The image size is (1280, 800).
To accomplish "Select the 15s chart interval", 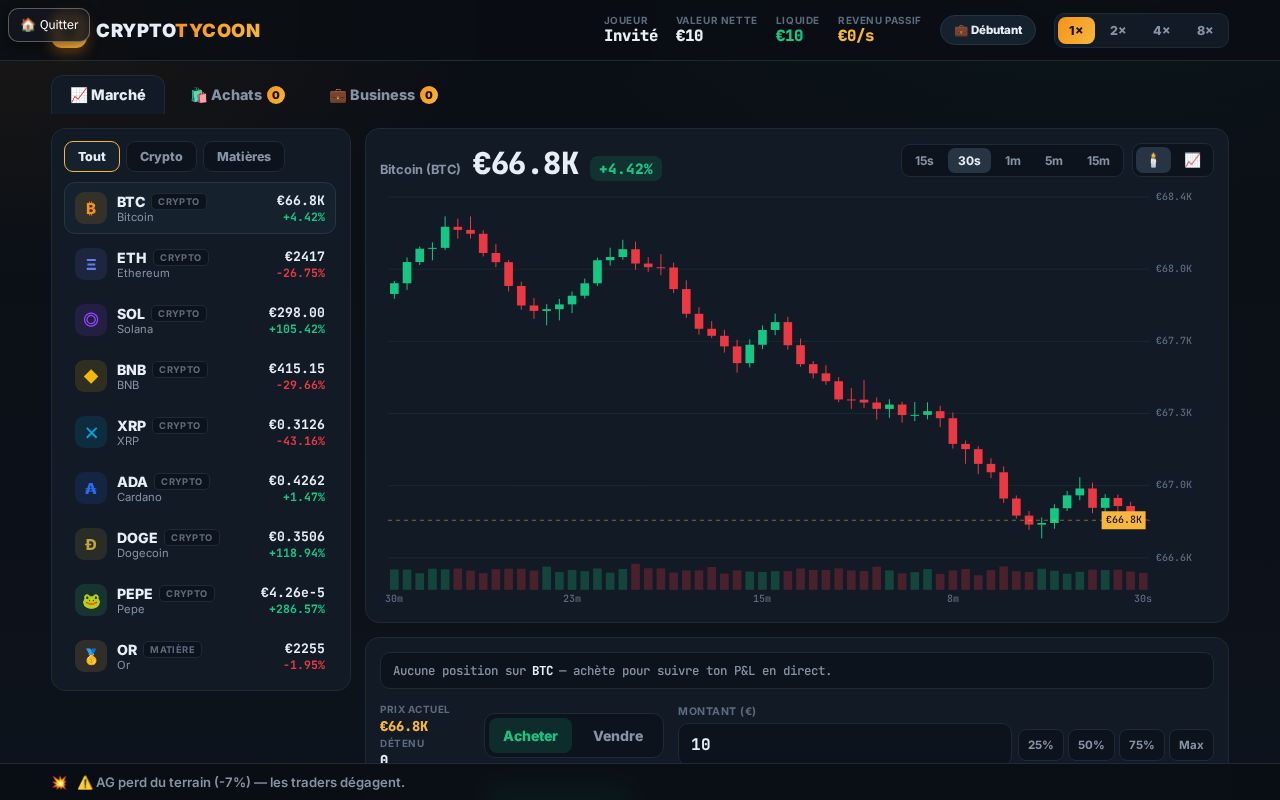I will [924, 160].
